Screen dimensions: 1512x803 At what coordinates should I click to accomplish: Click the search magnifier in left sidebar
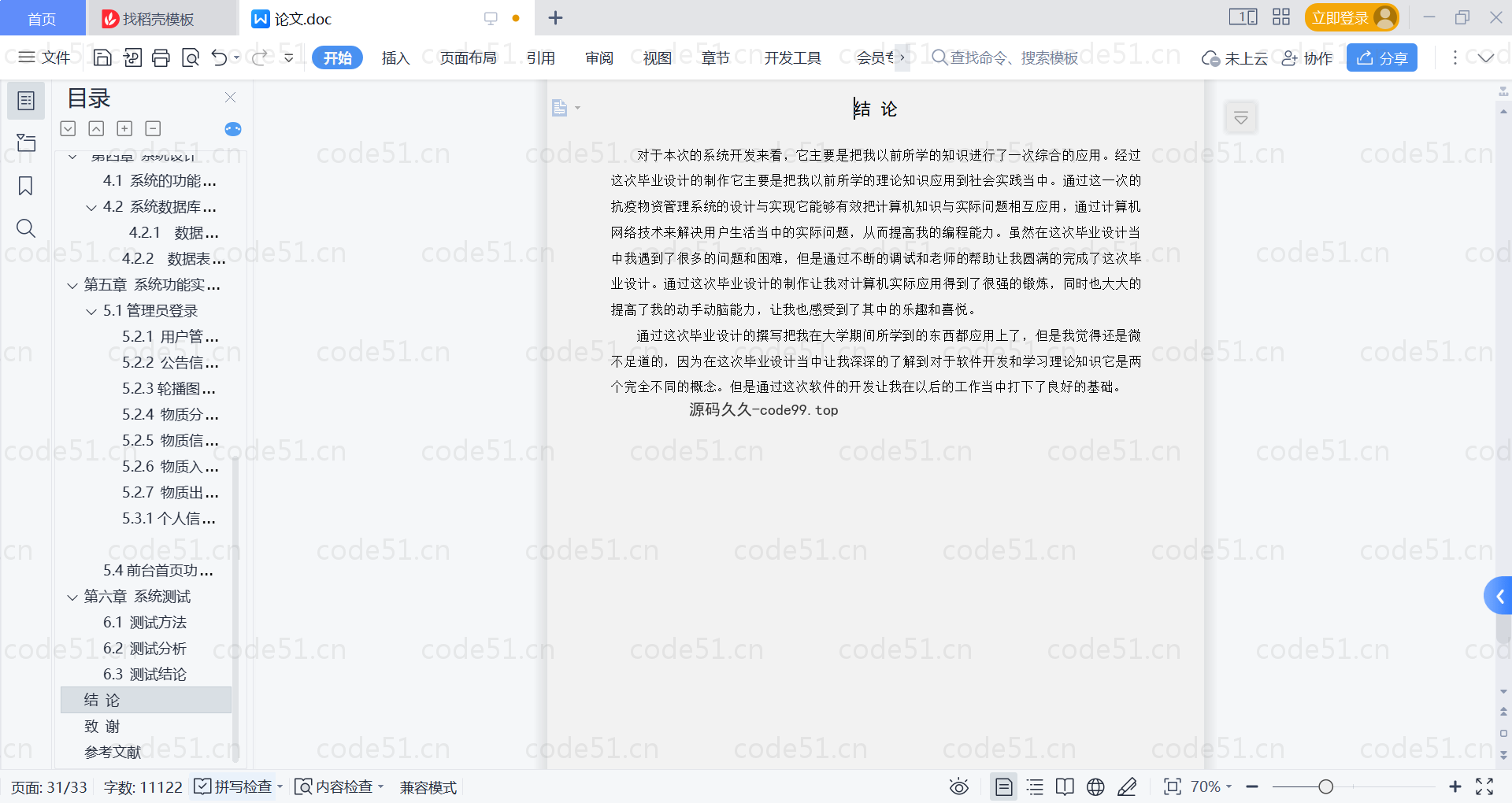[25, 228]
